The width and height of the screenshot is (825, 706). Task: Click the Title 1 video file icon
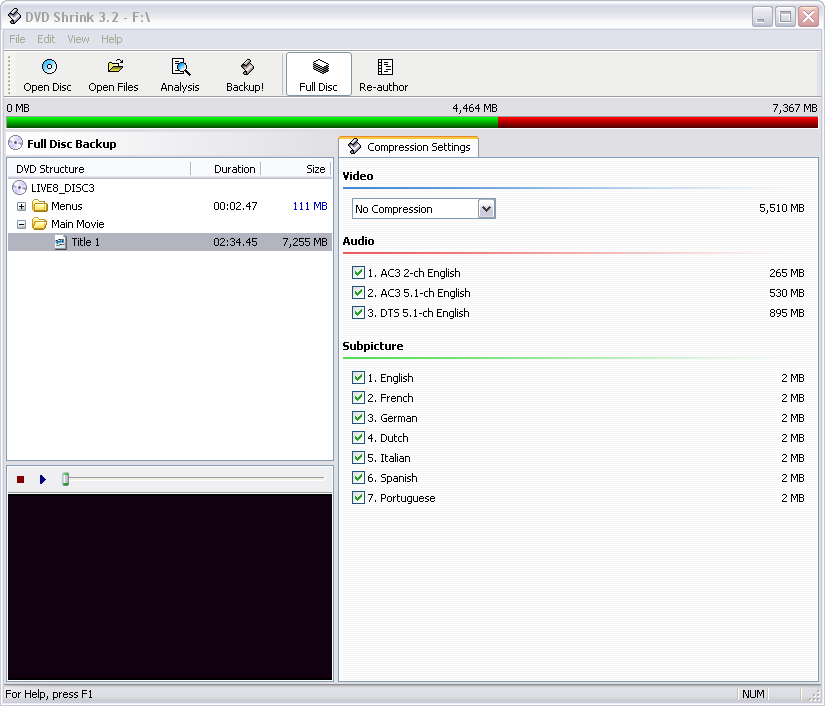[61, 242]
